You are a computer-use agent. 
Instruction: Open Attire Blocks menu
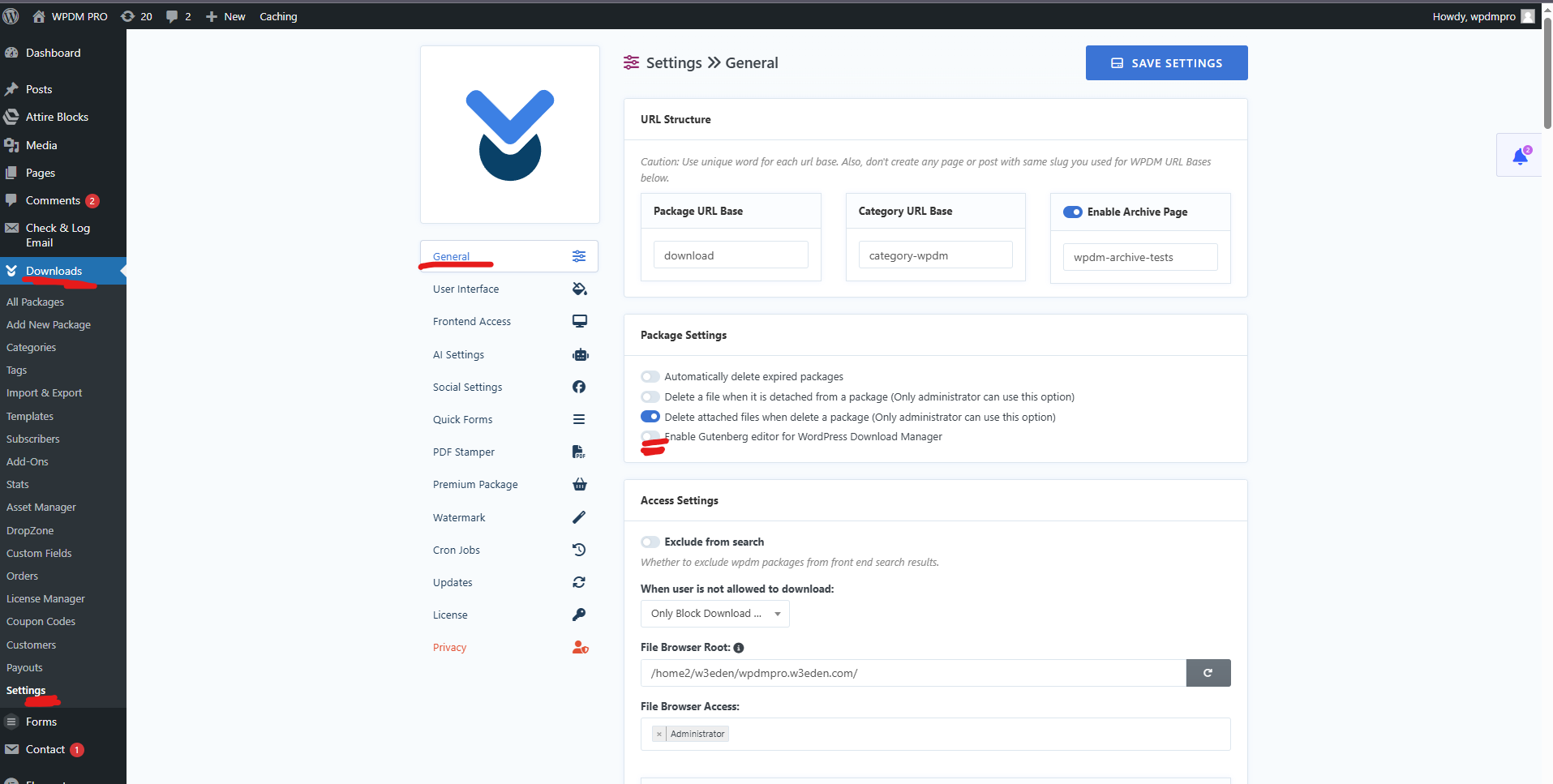point(57,117)
